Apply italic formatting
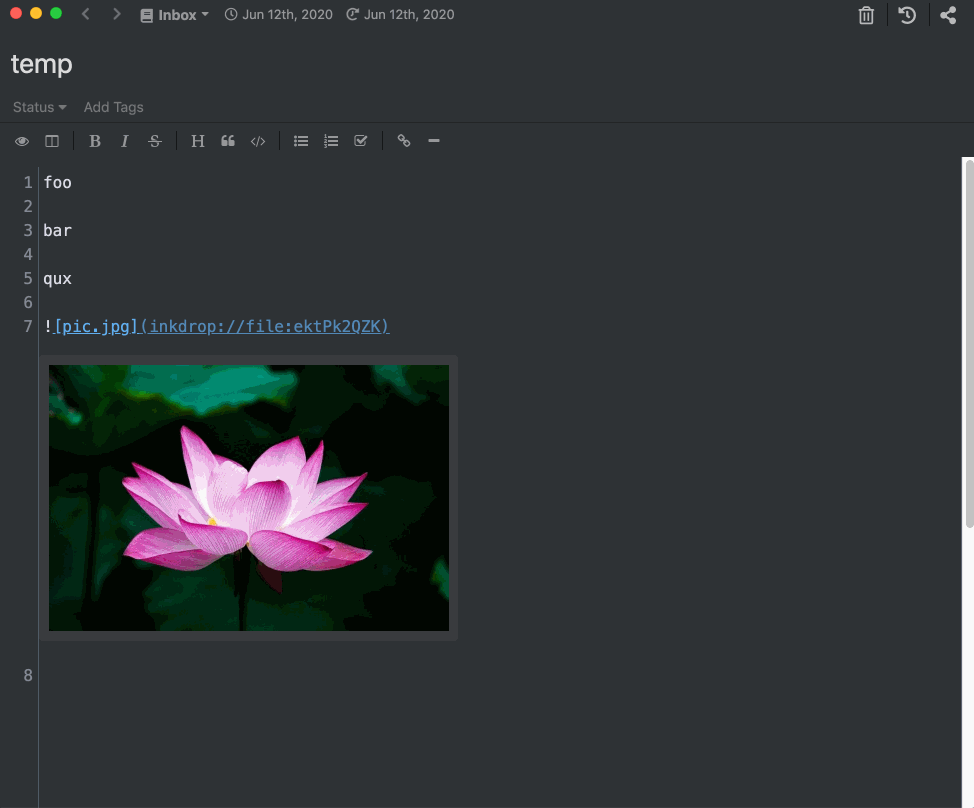This screenshot has width=974, height=808. (125, 142)
